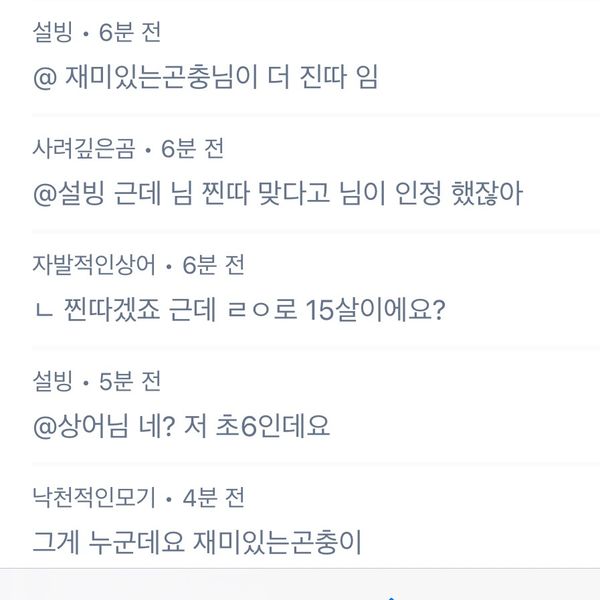Click the 4분 전 timestamp

coord(214,497)
